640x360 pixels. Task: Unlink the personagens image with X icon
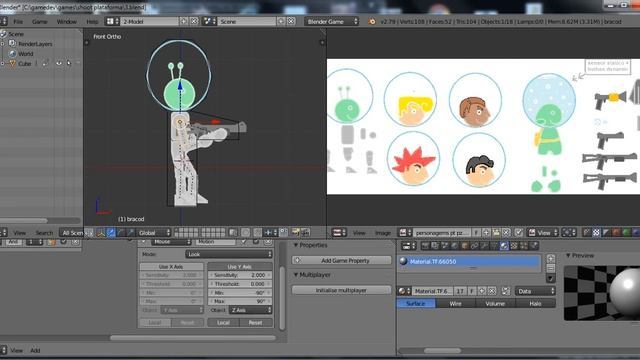[506, 233]
